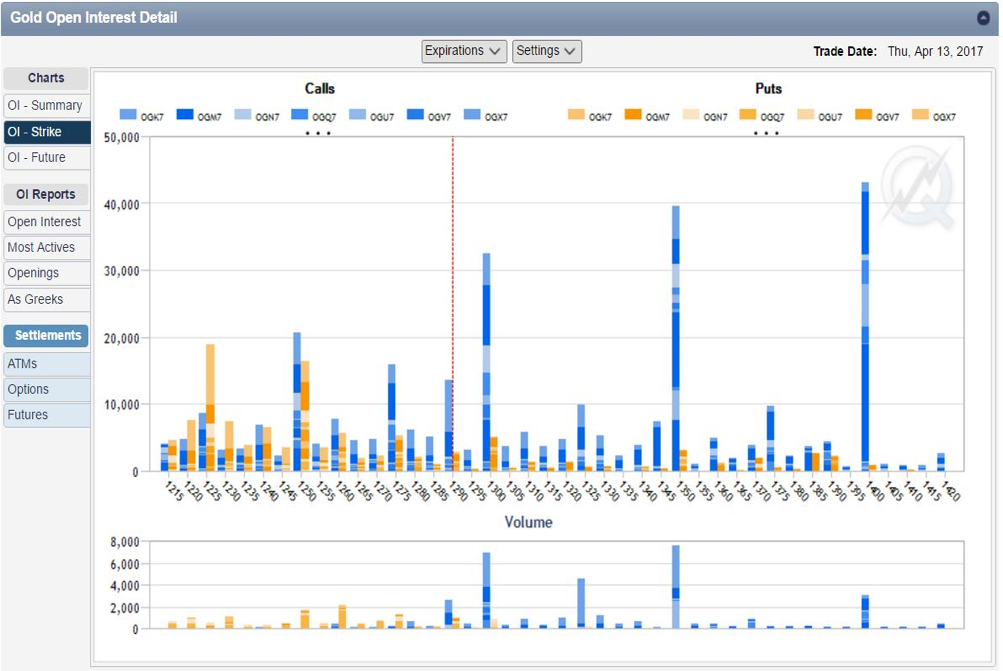
Task: Toggle the Puts OGU7 legend swatch
Action: pyautogui.click(x=805, y=114)
